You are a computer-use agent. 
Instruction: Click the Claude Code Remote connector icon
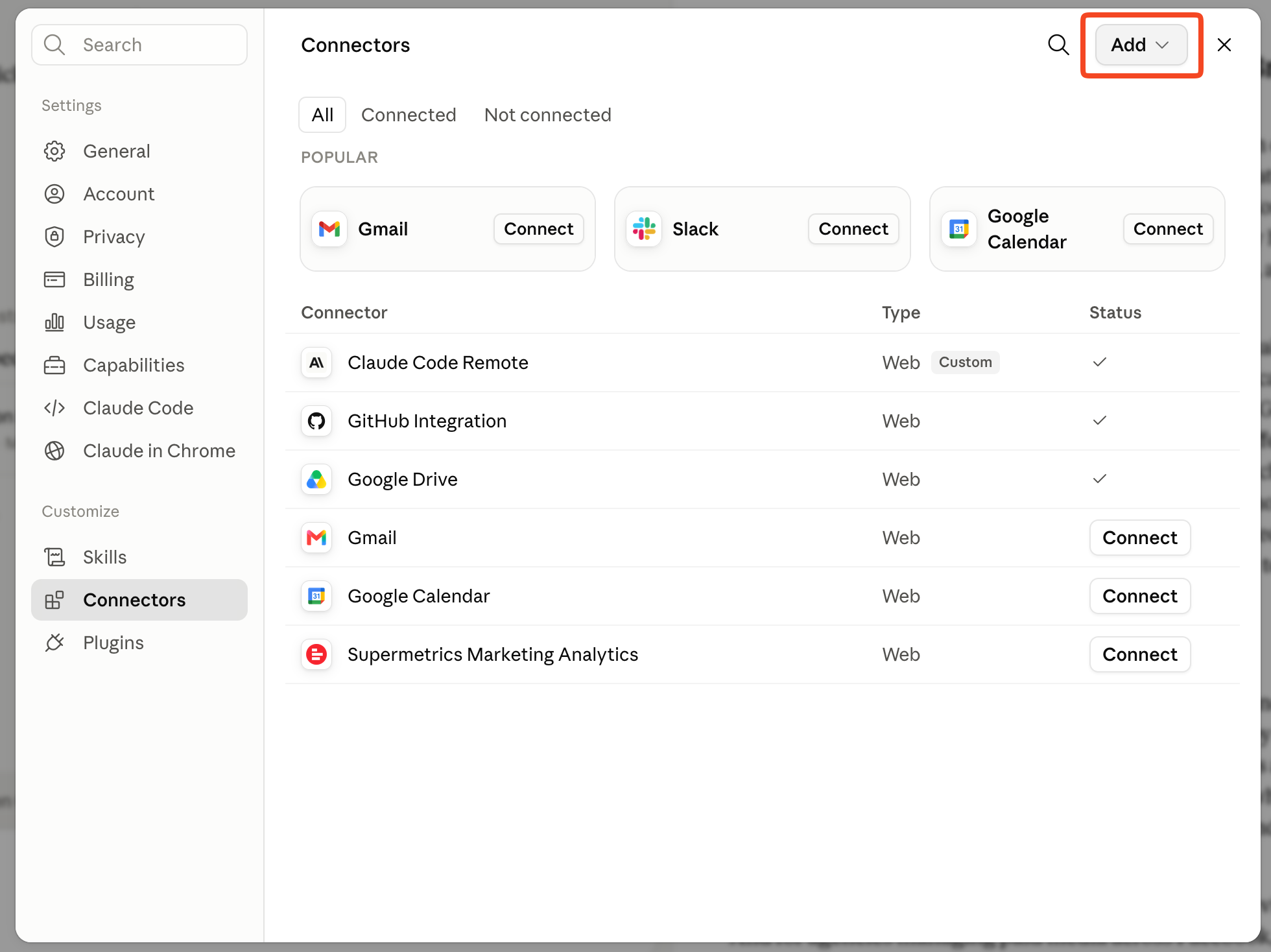(316, 363)
